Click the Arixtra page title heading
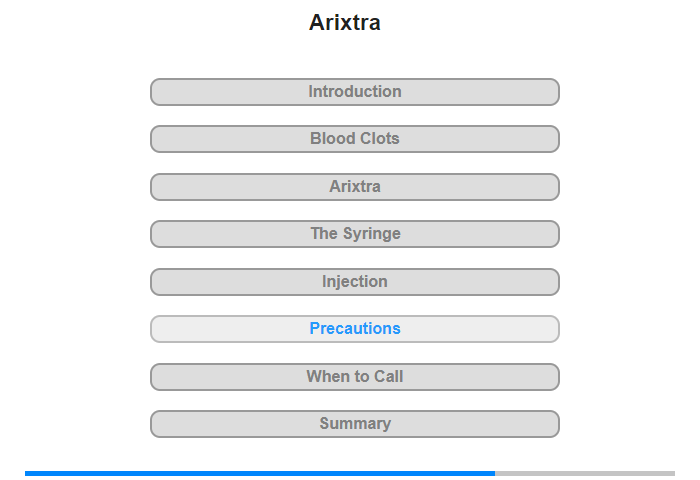The image size is (700, 480). [345, 23]
